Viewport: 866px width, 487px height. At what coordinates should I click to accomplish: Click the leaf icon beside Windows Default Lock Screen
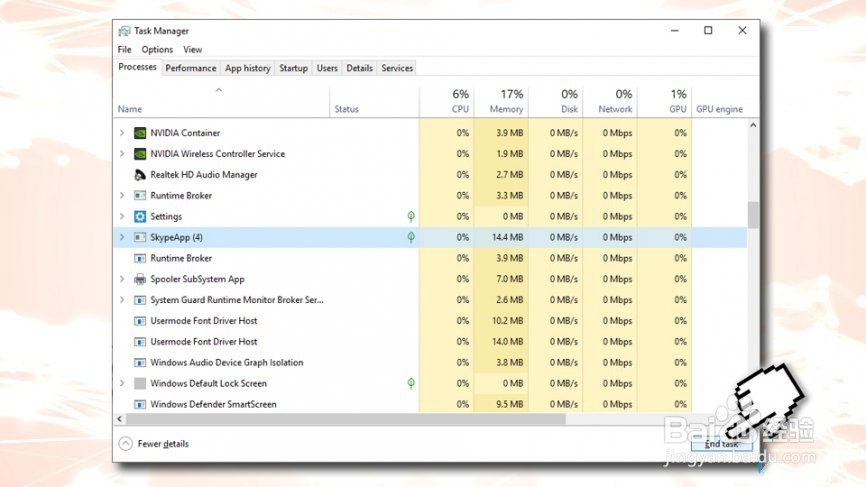411,383
